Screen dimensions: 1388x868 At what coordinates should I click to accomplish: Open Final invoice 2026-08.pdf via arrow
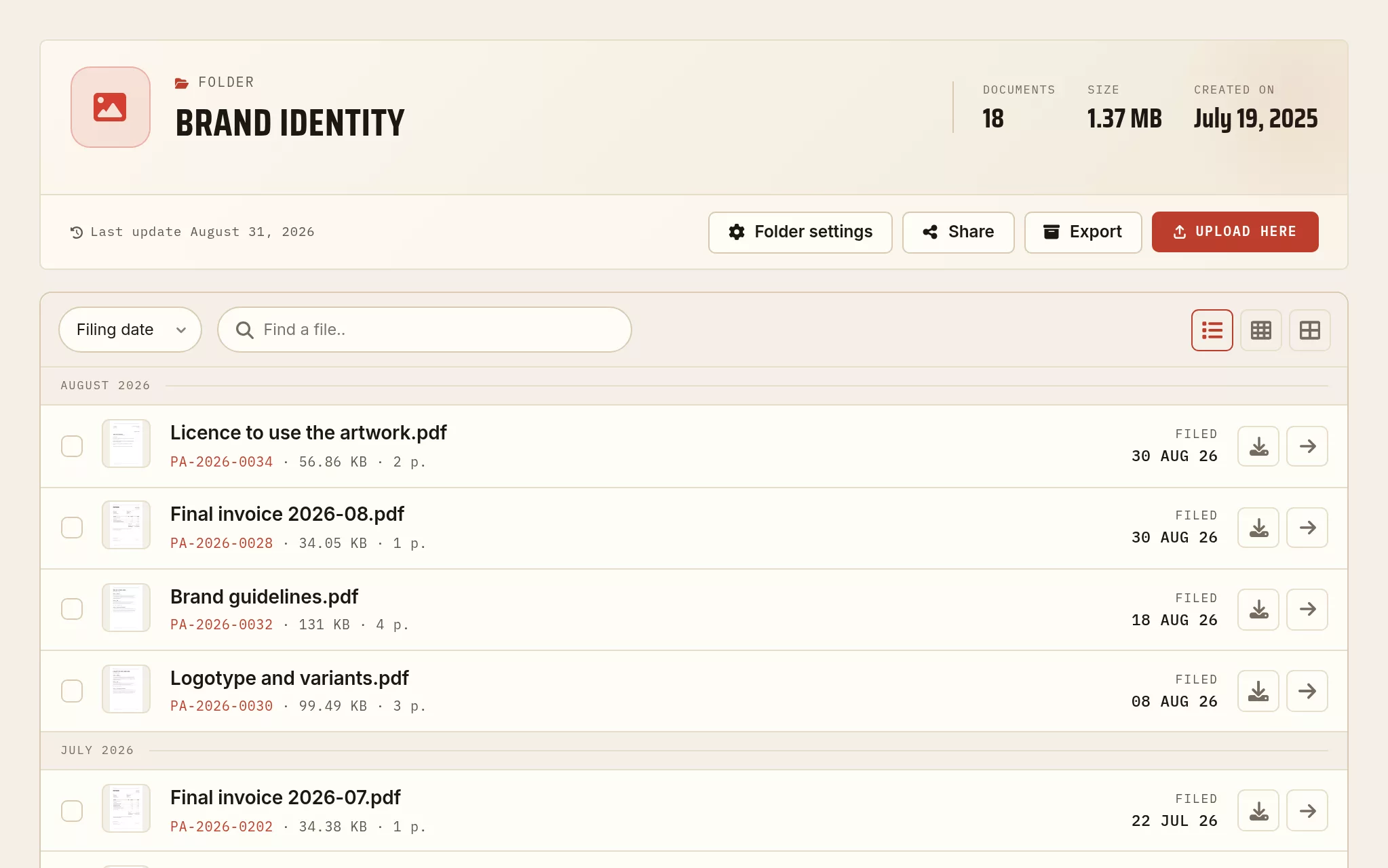(1307, 528)
